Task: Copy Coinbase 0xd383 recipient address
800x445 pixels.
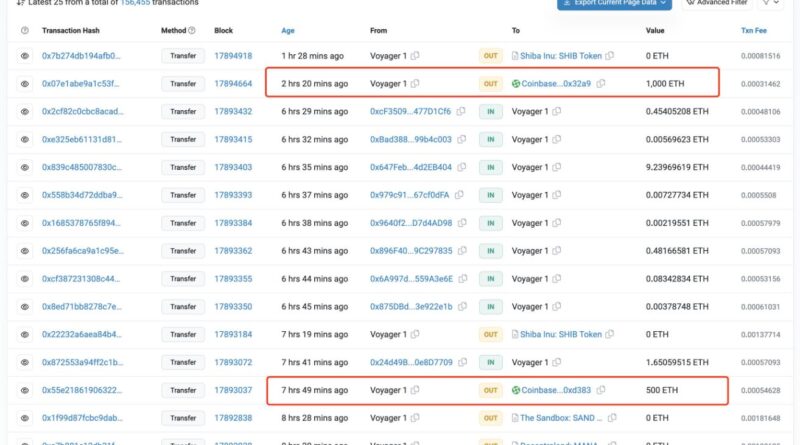Action: pos(600,390)
